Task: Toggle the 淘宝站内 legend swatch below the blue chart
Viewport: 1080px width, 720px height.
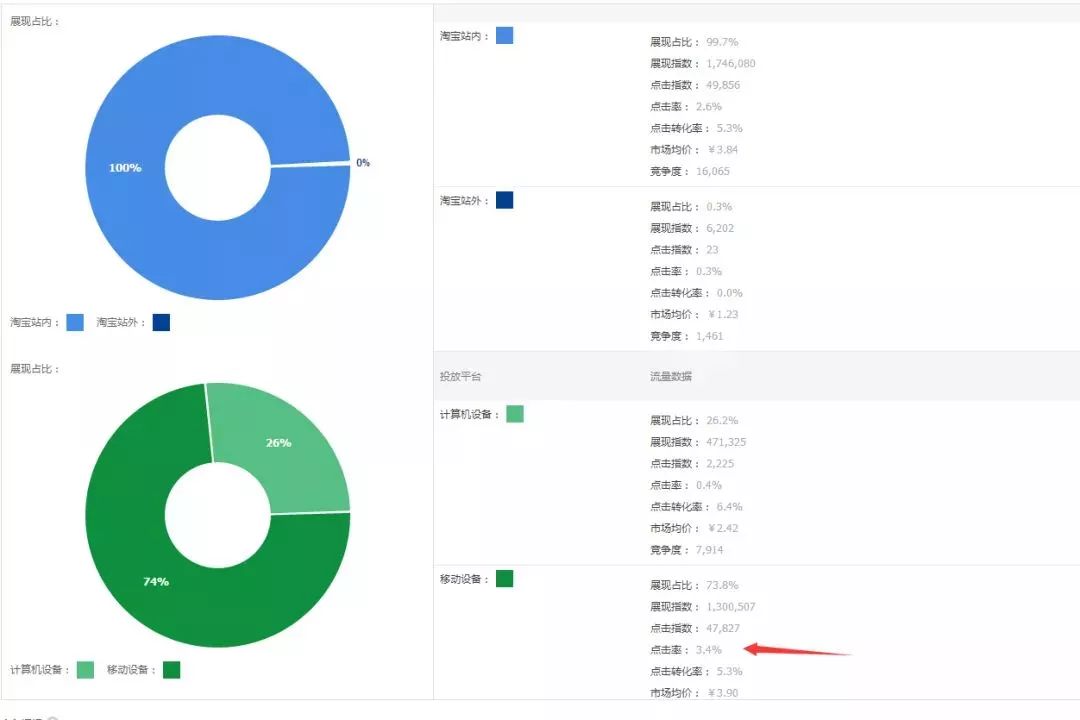Action: [75, 322]
